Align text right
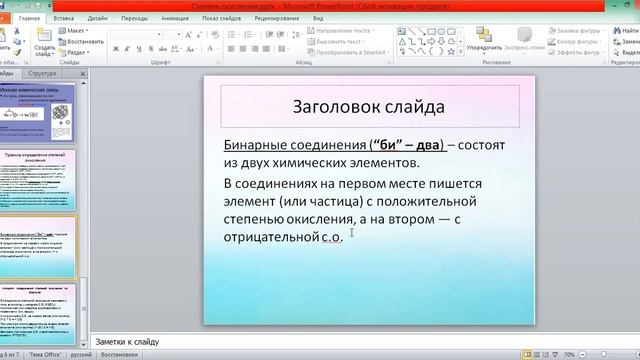640x360 pixels. click(x=255, y=49)
